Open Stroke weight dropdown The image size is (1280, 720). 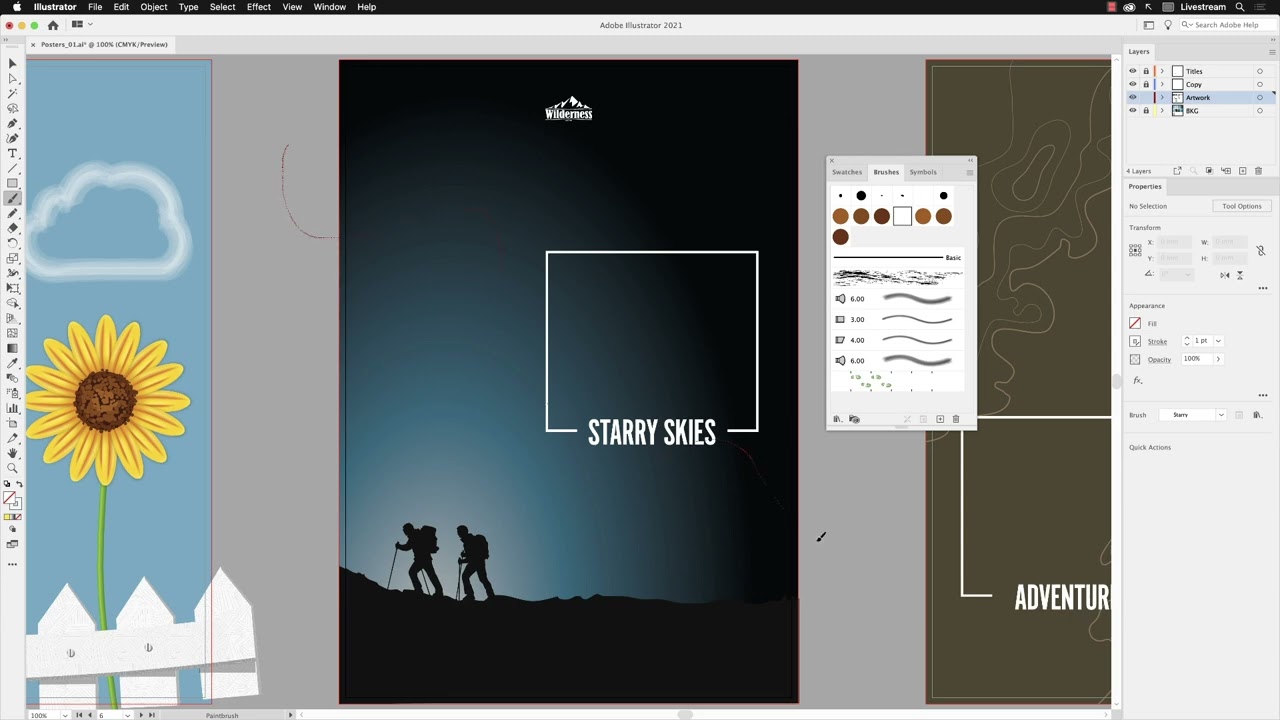coord(1218,341)
